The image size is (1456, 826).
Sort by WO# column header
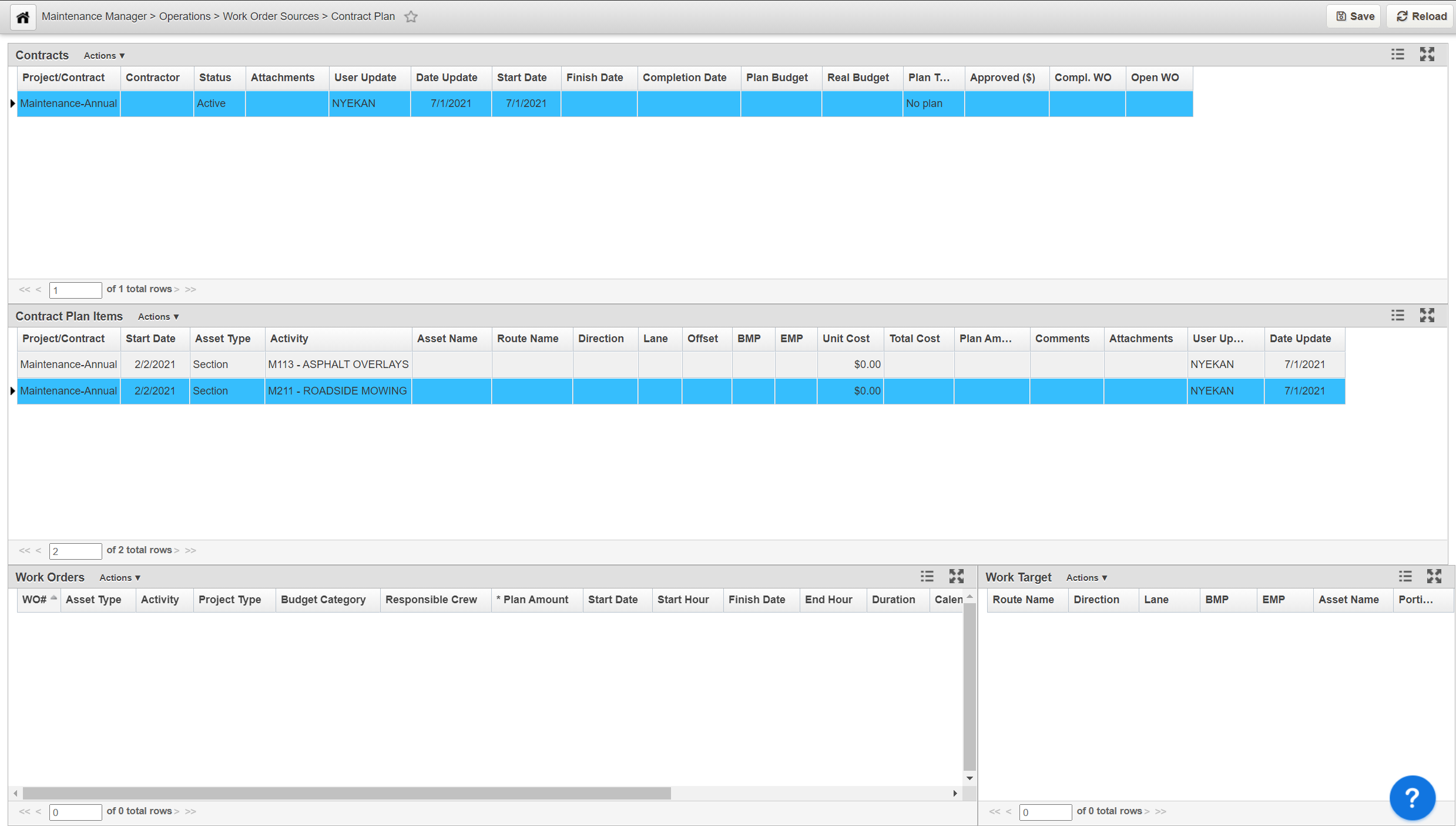35,600
